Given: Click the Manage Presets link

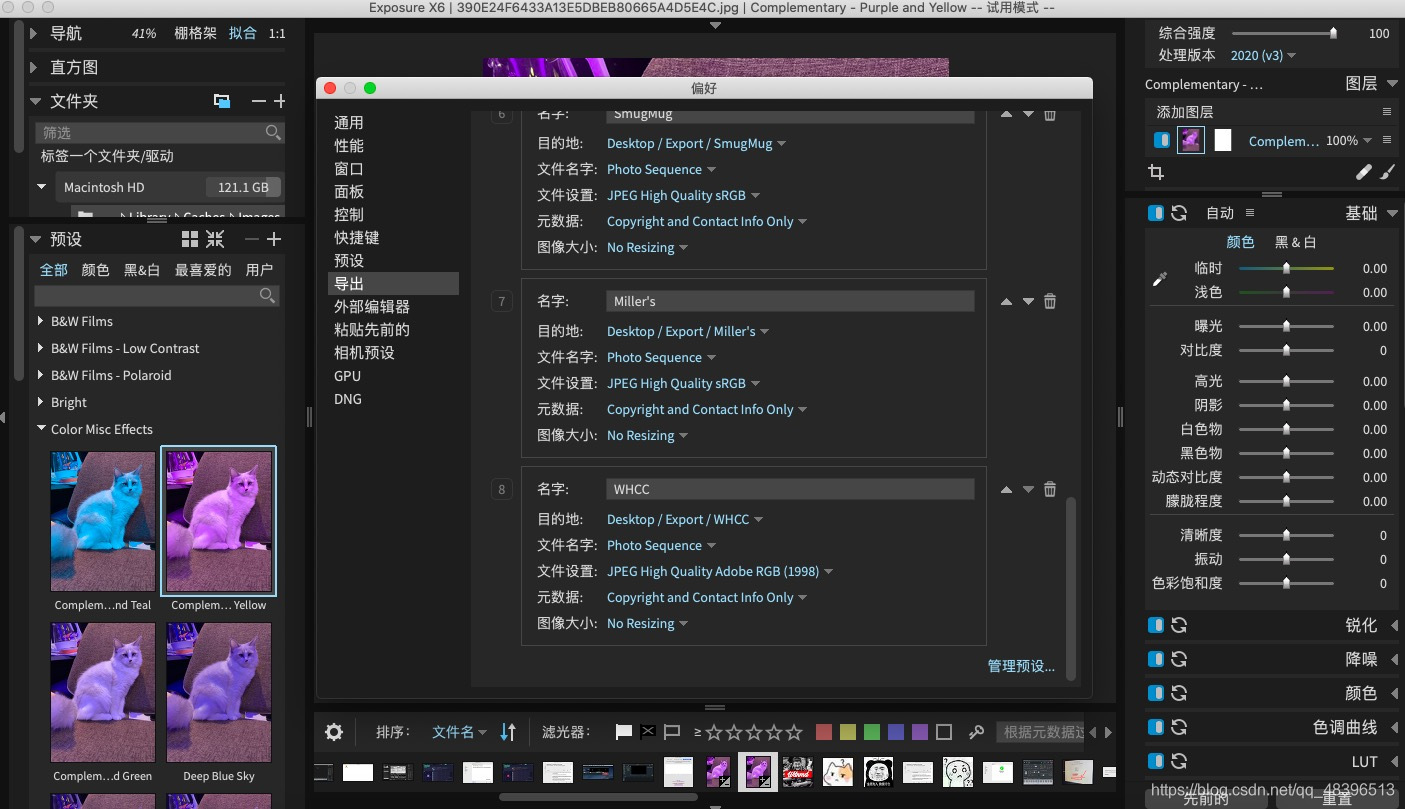Looking at the screenshot, I should [x=1021, y=666].
